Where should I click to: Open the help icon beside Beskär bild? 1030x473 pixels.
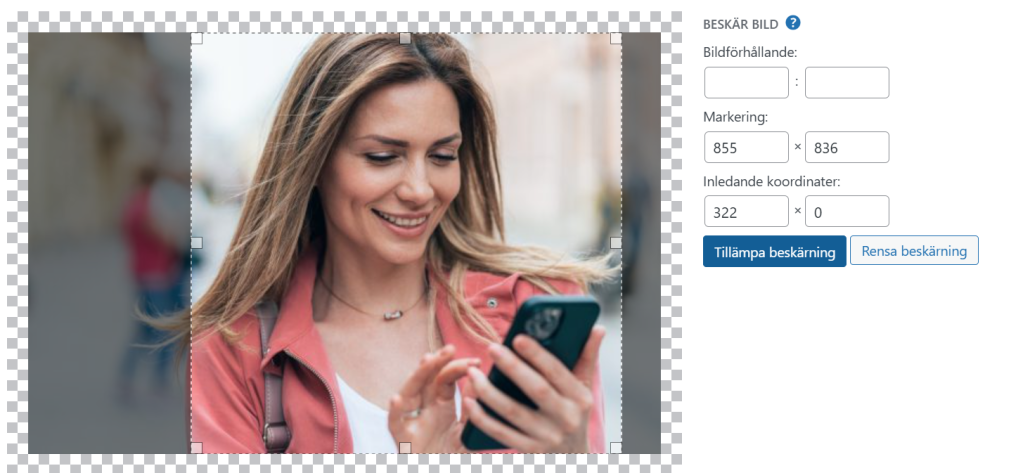pyautogui.click(x=793, y=23)
